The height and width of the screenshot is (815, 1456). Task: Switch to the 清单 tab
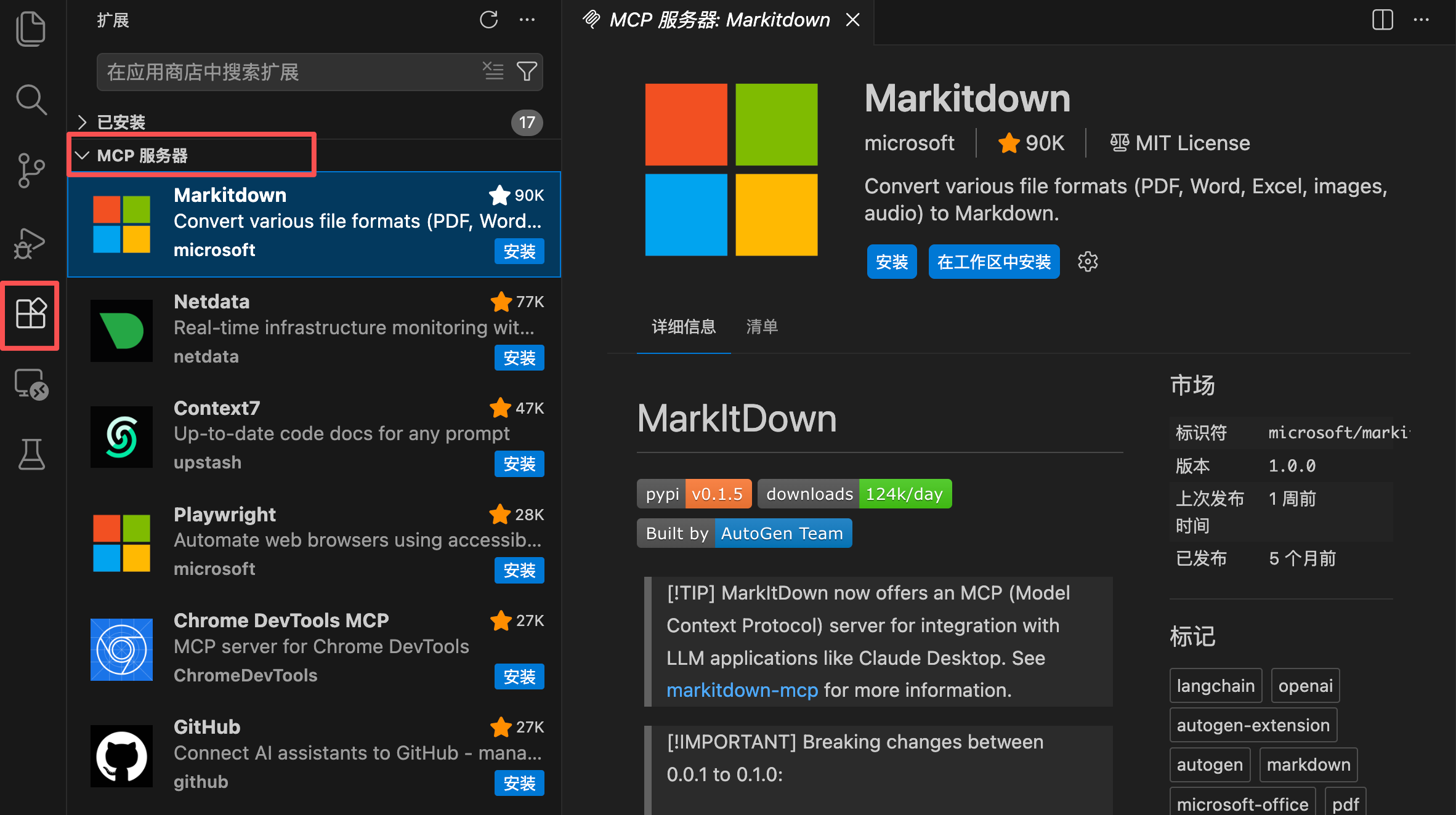[x=762, y=326]
